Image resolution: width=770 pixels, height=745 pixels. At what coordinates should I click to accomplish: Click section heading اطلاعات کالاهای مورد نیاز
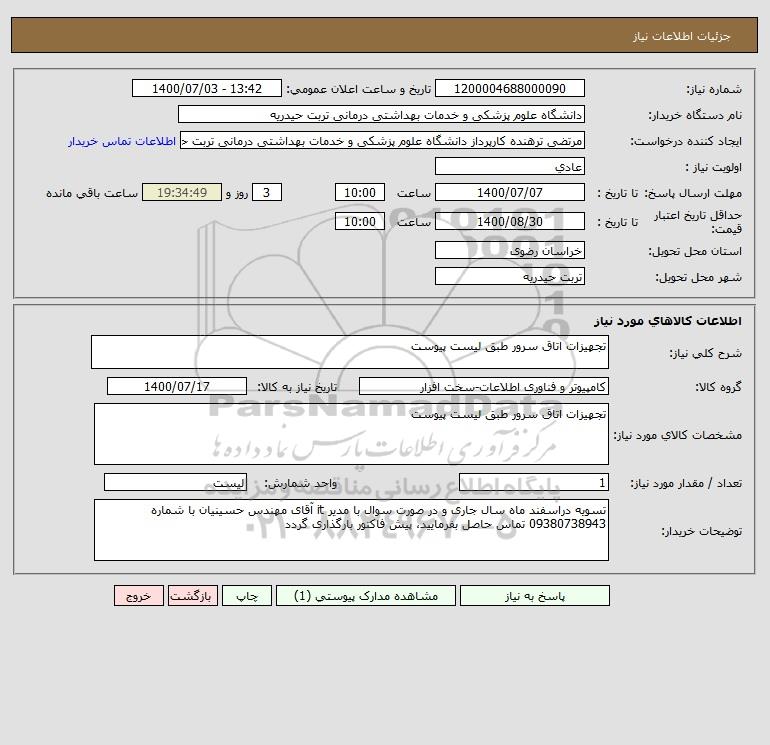point(668,321)
